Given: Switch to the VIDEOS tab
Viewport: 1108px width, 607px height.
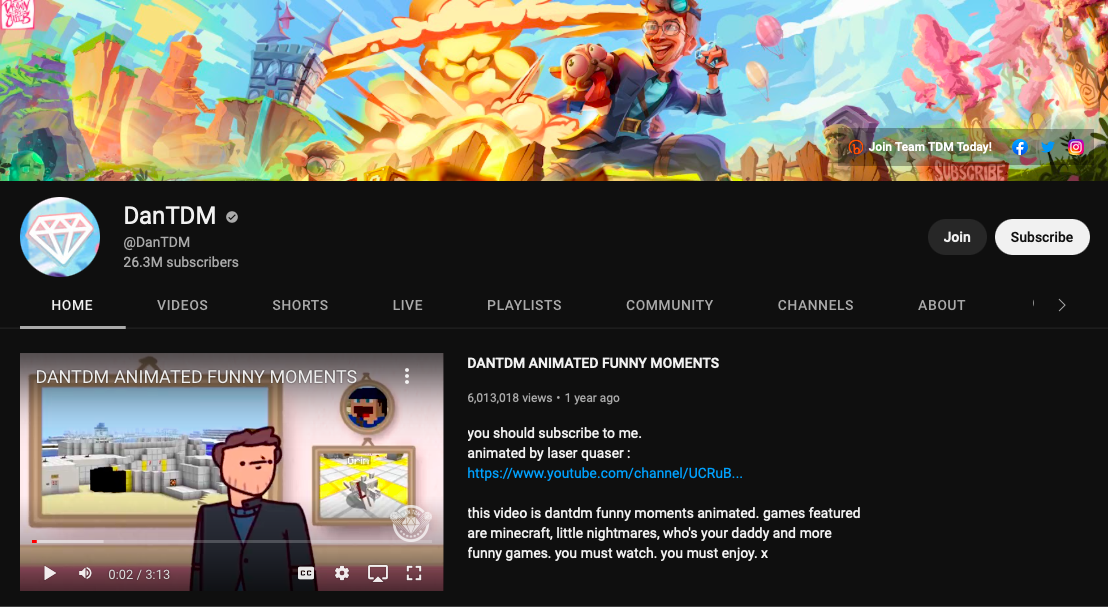Looking at the screenshot, I should tap(182, 305).
